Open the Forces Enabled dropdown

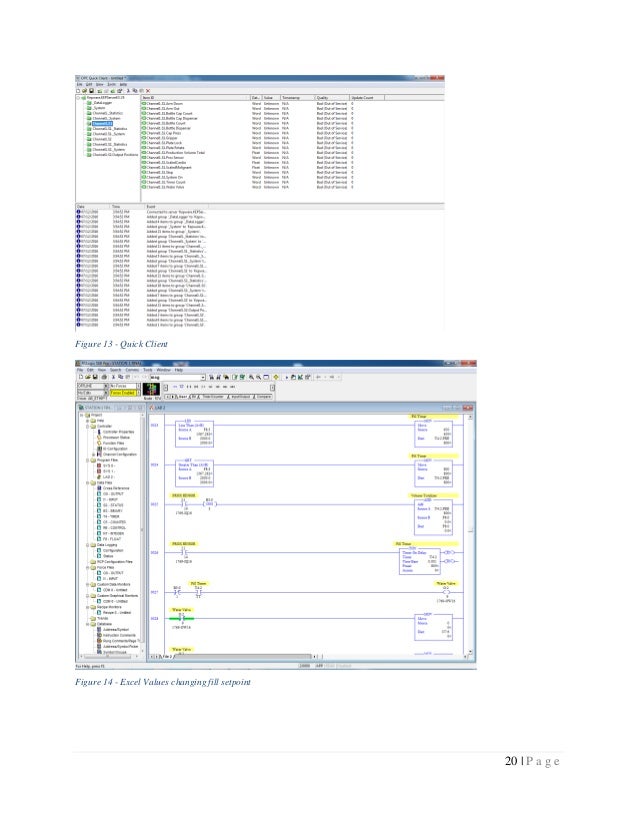click(139, 393)
